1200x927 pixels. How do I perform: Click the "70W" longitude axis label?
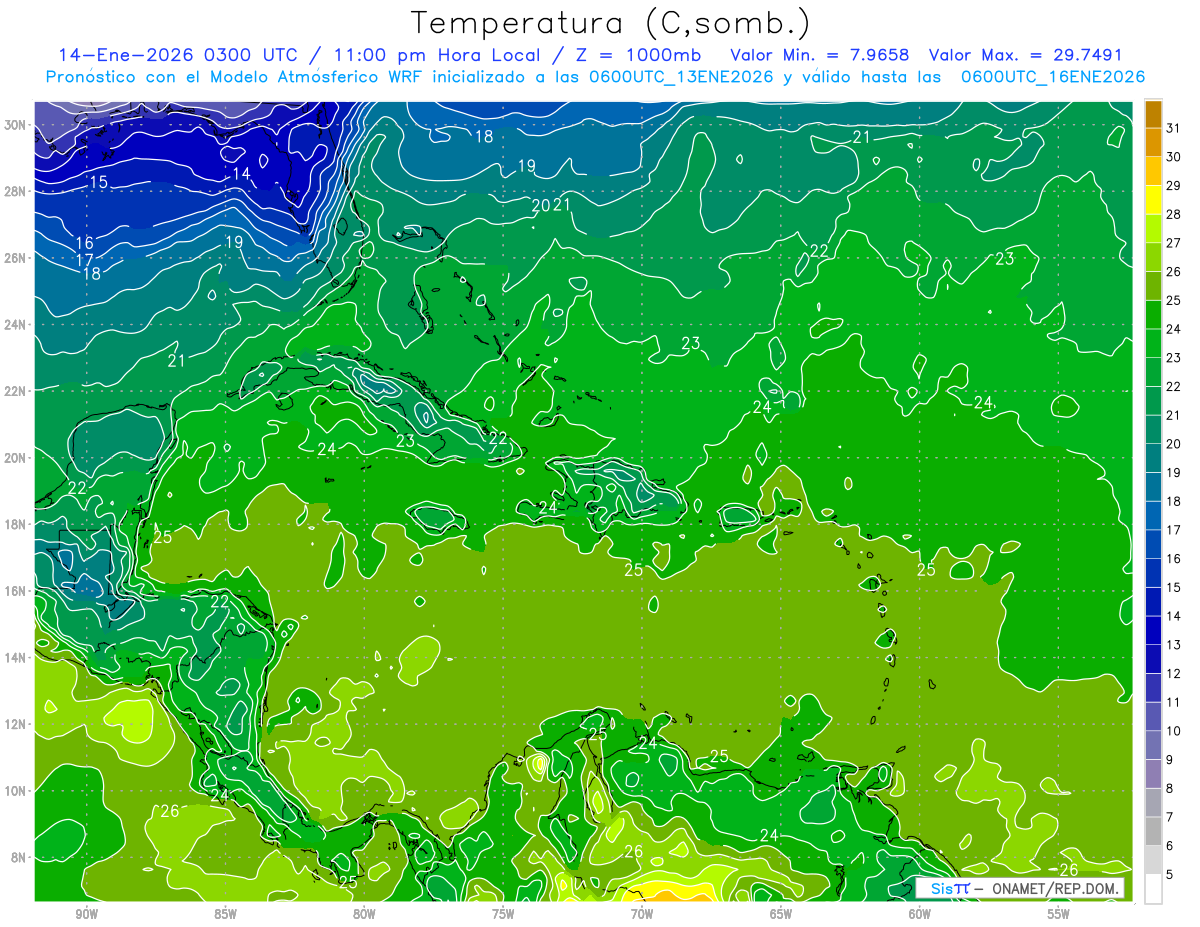pyautogui.click(x=642, y=914)
